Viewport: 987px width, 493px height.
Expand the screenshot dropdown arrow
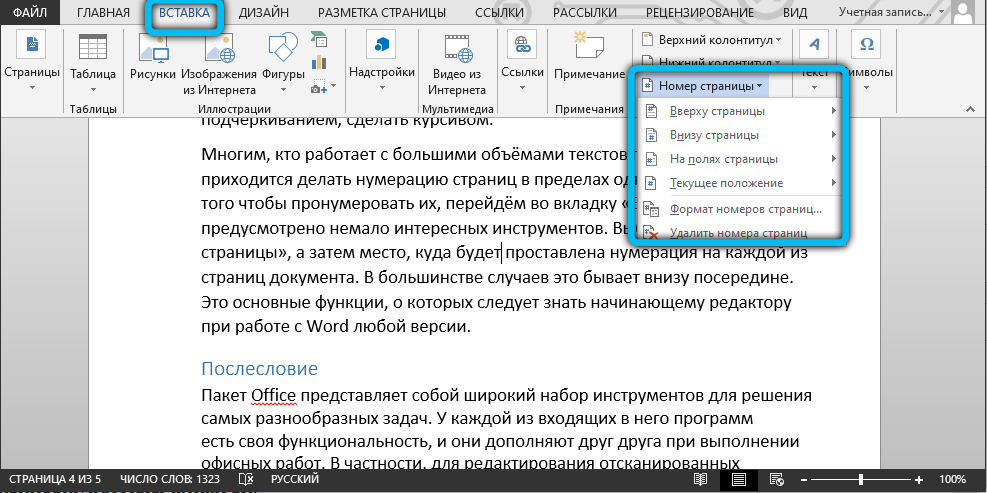pos(334,87)
